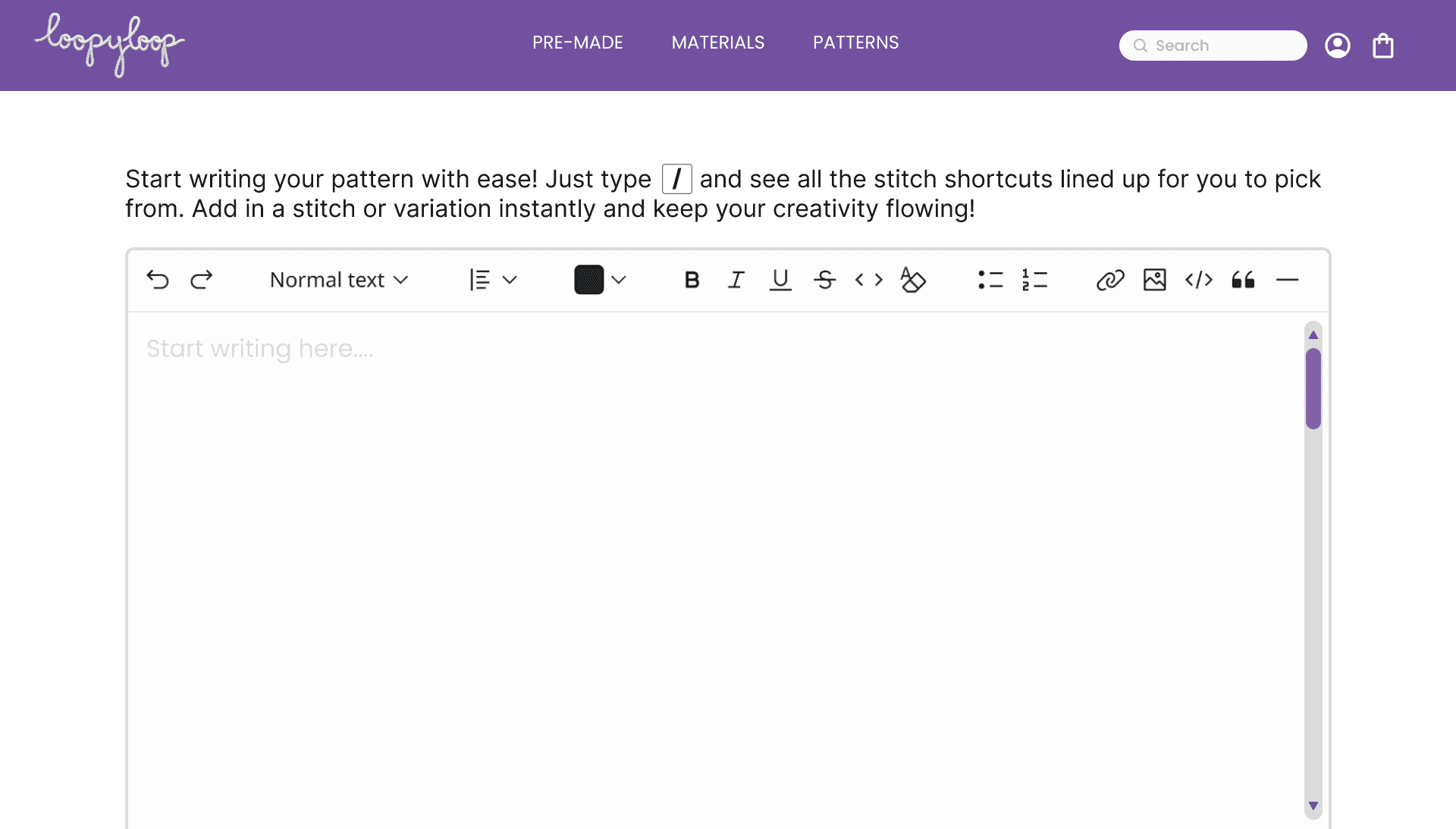Insert a horizontal divider line

point(1287,280)
